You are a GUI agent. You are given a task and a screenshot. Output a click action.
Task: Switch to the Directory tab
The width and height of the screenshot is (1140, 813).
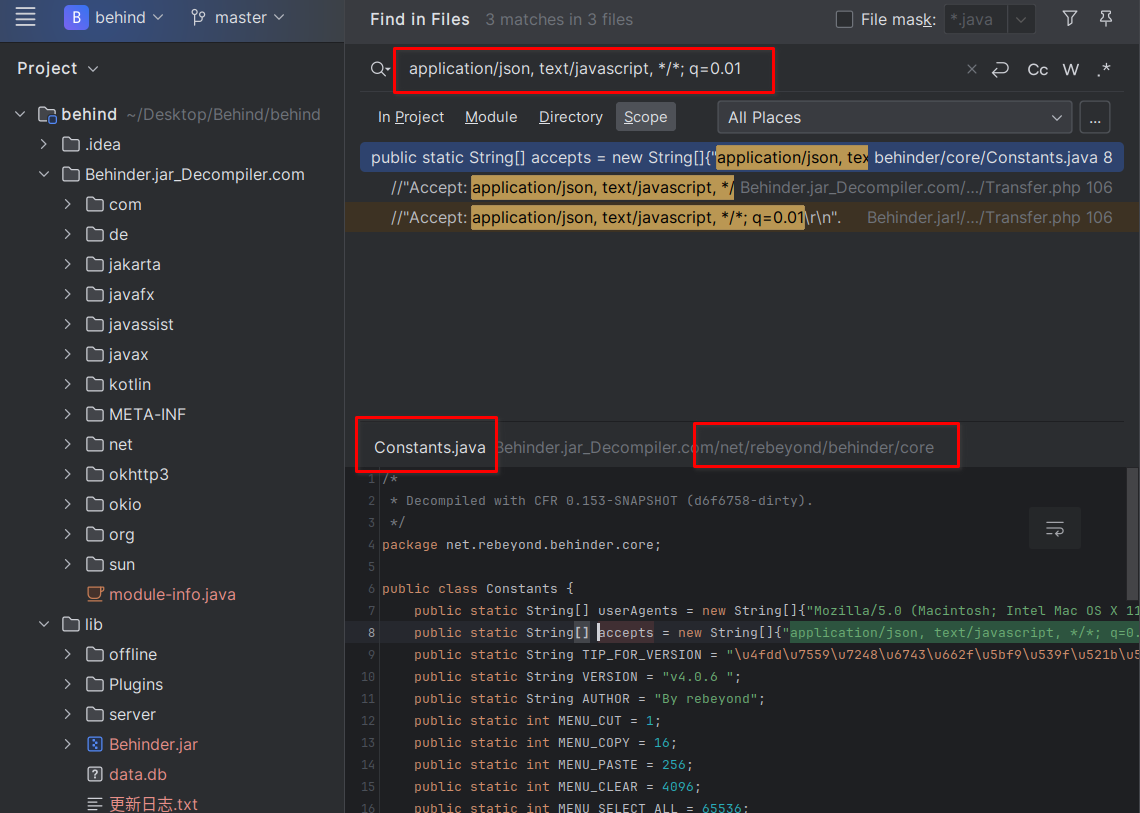pos(571,117)
